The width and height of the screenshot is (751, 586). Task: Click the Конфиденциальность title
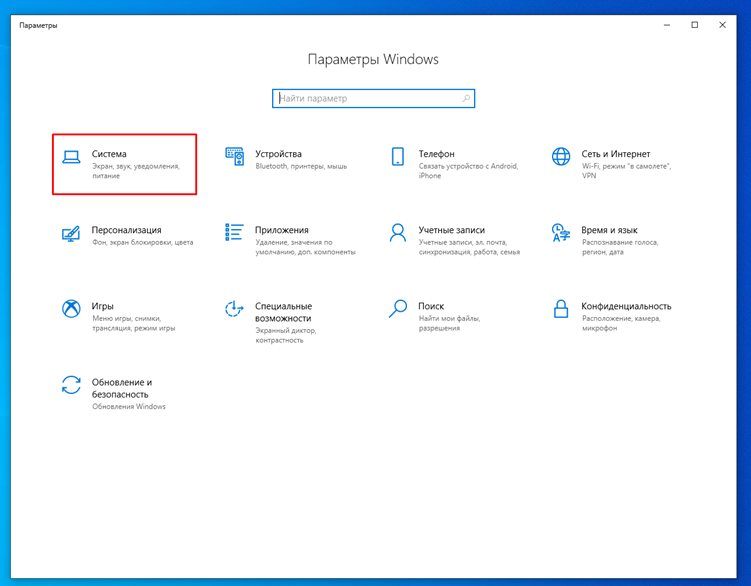pos(626,306)
